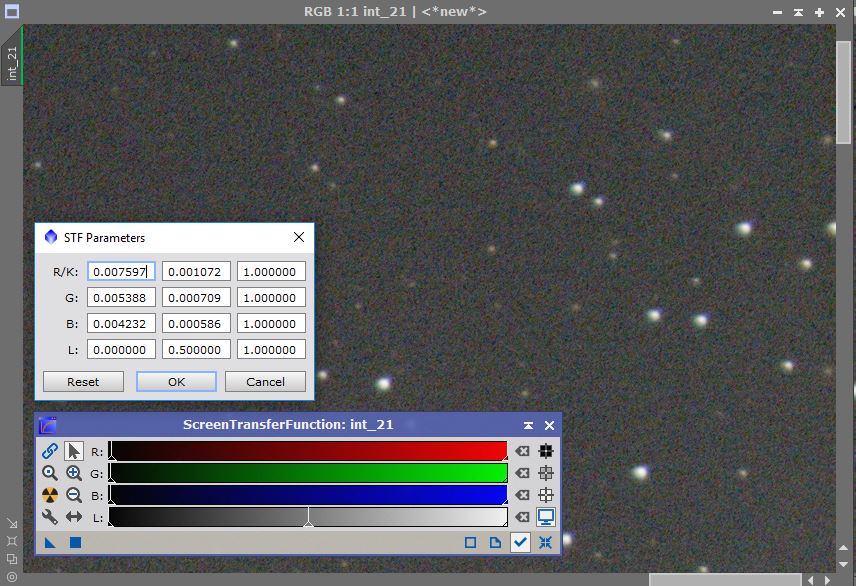The image size is (856, 586).
Task: Select the edit-mode arrow pointer tool
Action: click(74, 451)
